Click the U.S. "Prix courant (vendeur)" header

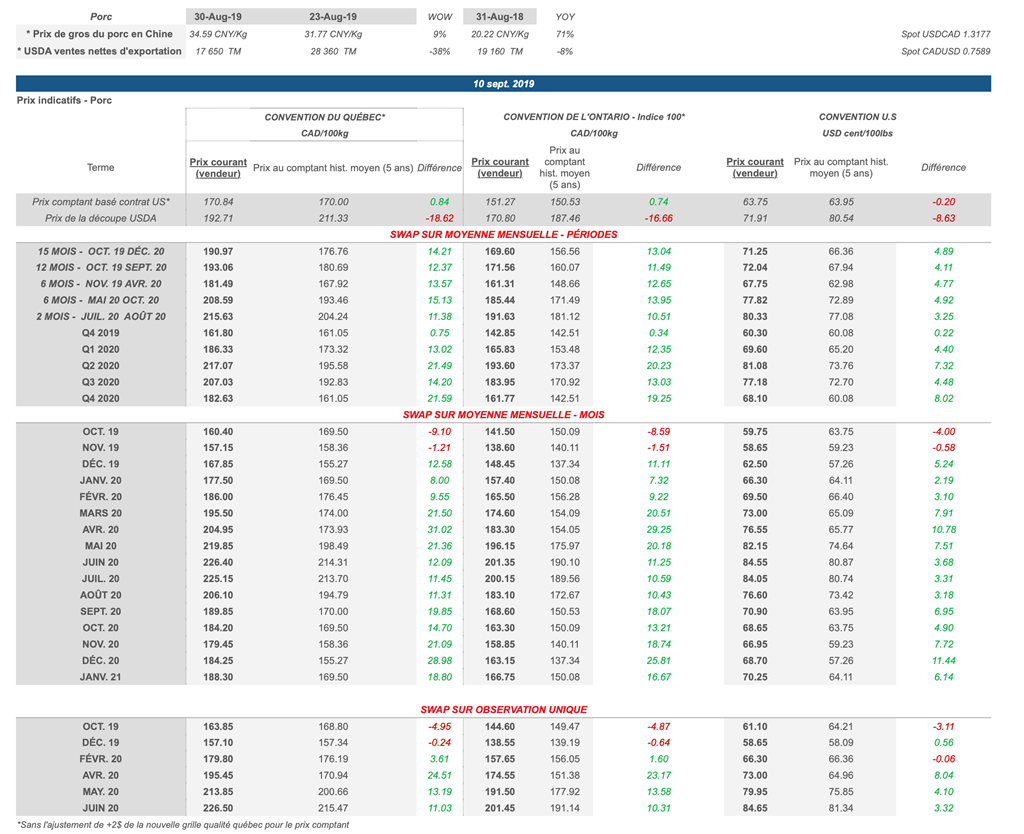click(x=755, y=167)
